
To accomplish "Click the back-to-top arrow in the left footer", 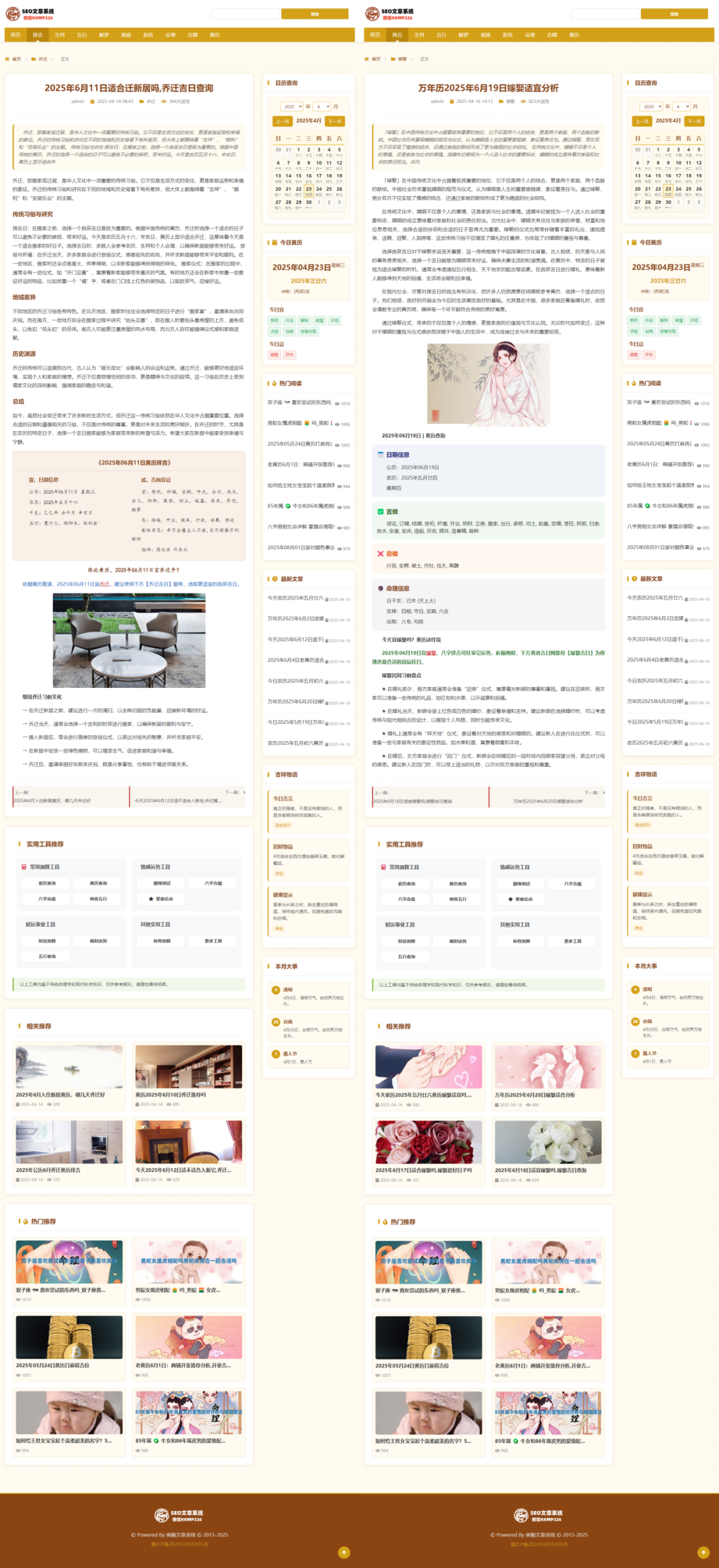I will tap(344, 1552).
